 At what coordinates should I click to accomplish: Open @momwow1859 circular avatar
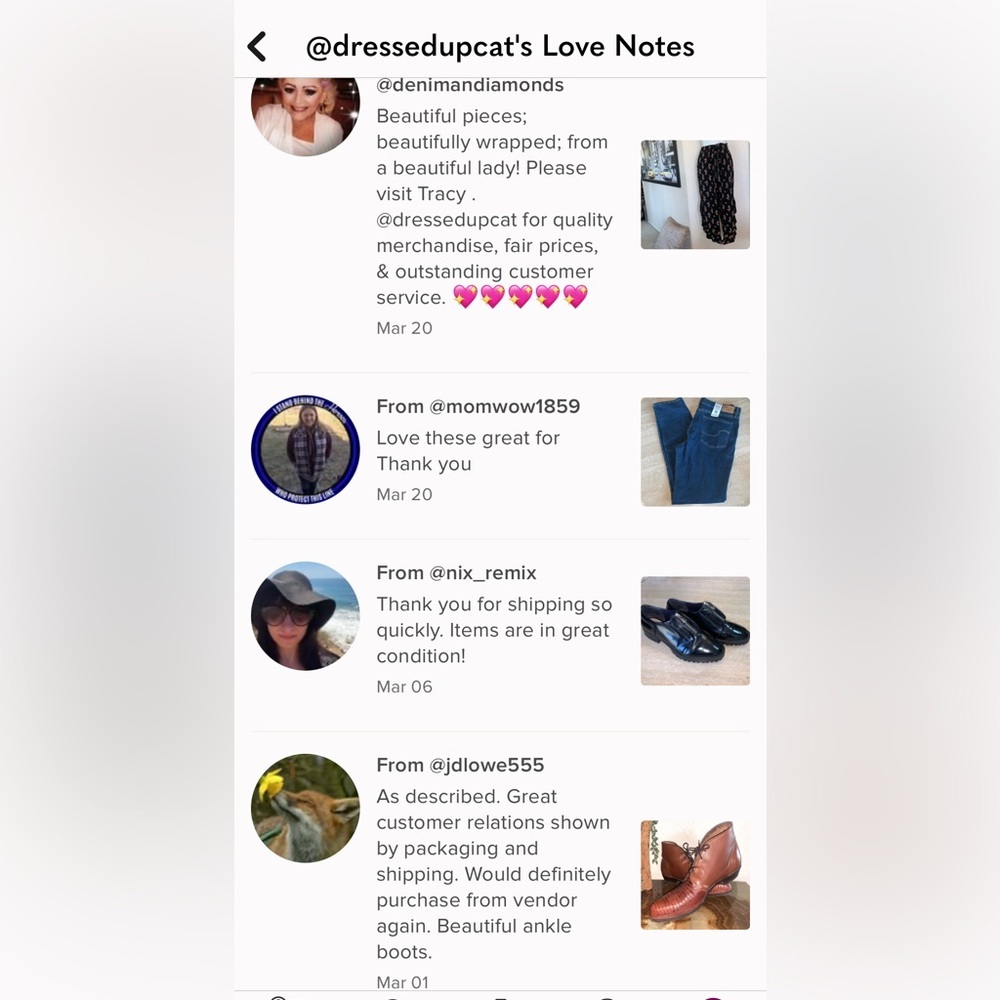(x=305, y=449)
